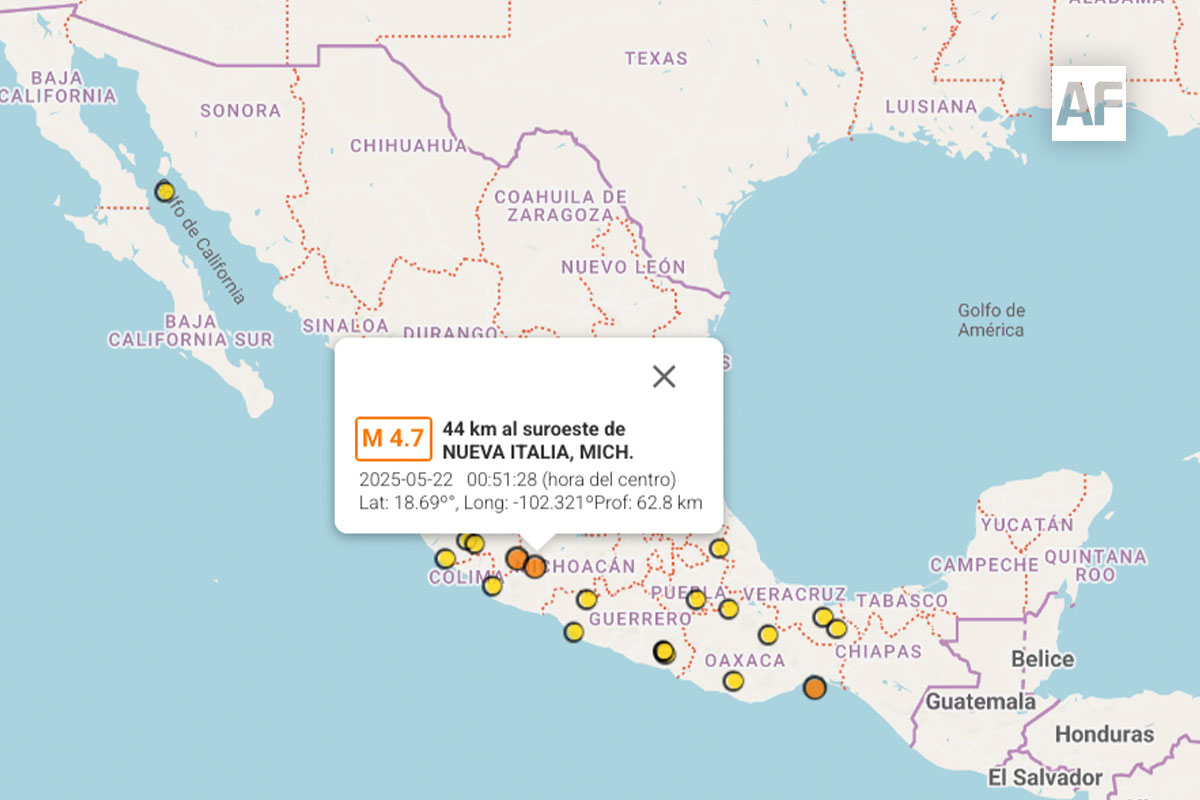1200x800 pixels.
Task: Click the time '00:51:28 (hora del centro)'
Action: point(571,479)
